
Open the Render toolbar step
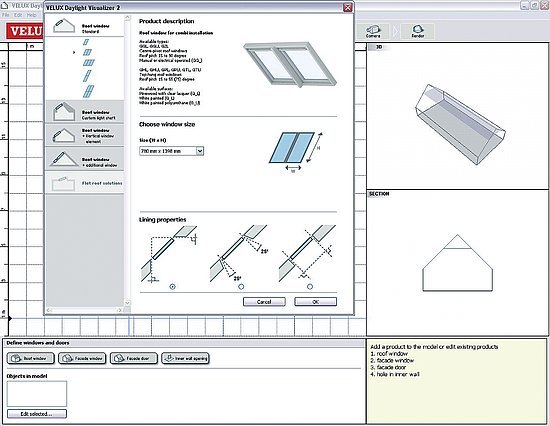tap(418, 32)
